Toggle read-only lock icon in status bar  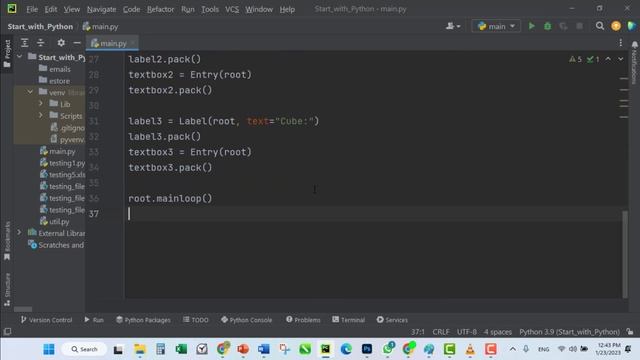(x=630, y=332)
